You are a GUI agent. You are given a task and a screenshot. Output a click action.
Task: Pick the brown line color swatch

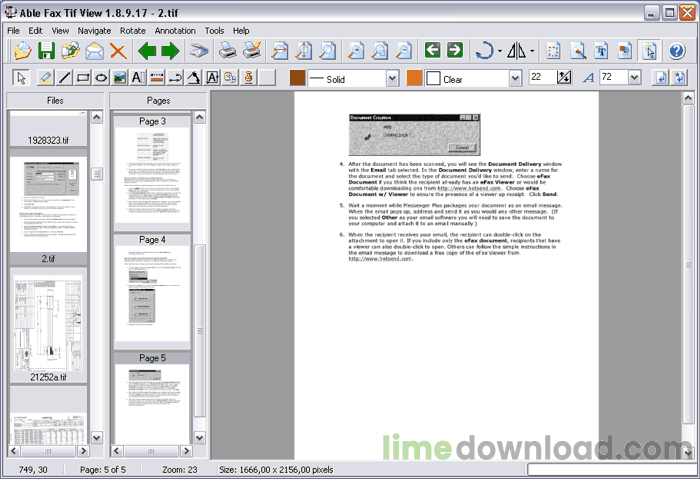coord(297,78)
